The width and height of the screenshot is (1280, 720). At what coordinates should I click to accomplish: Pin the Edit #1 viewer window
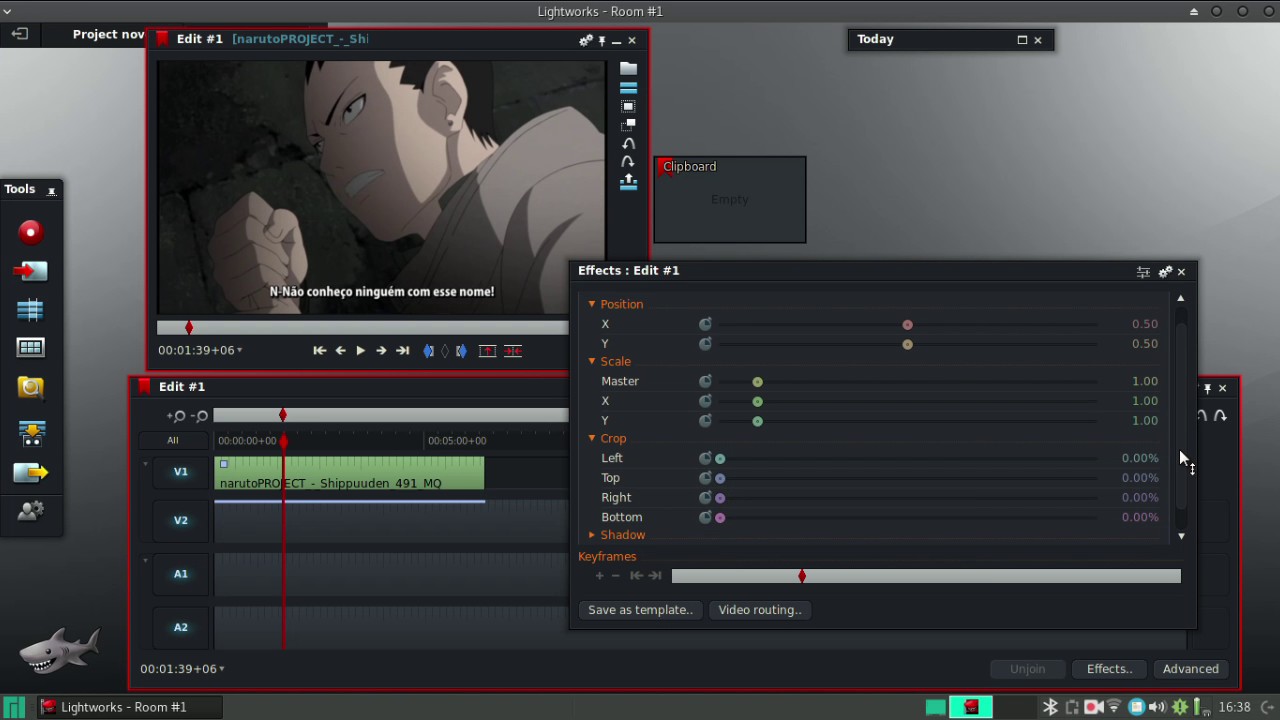coord(602,40)
